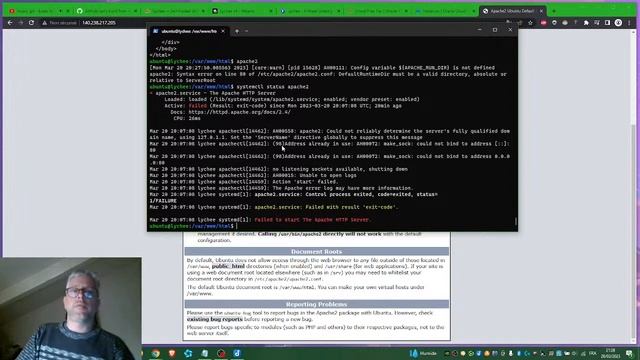
Task: Close the Apache2 Ubuntu Default tab
Action: point(542,11)
